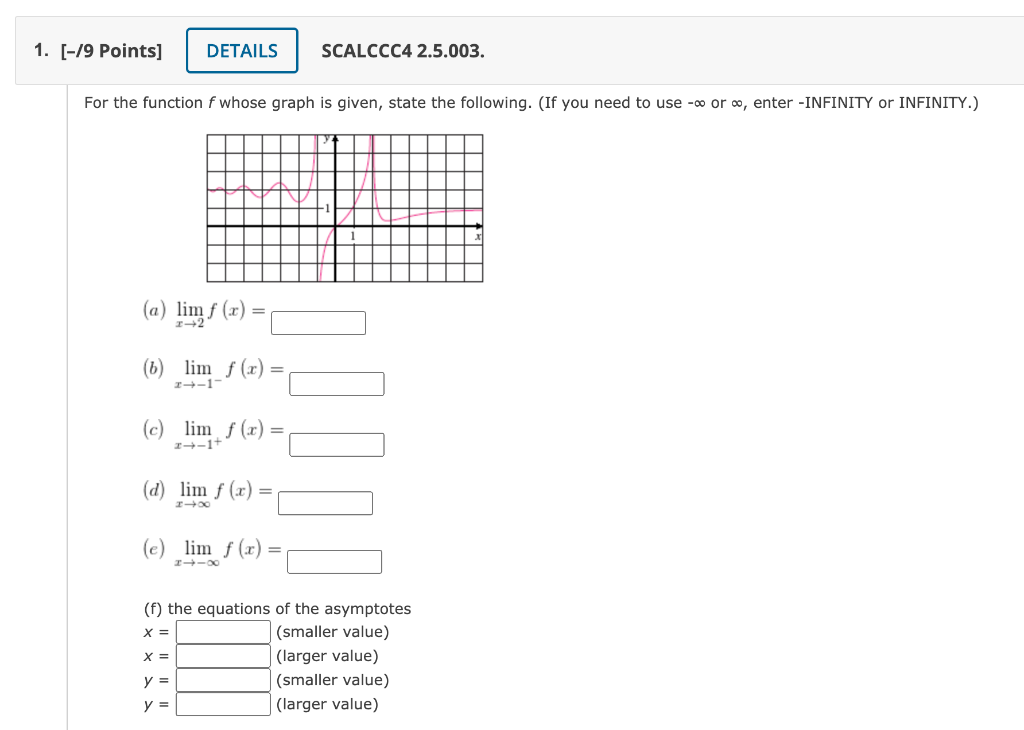Click the DETAILS button
Image resolution: width=1024 pixels, height=730 pixels.
[x=241, y=50]
